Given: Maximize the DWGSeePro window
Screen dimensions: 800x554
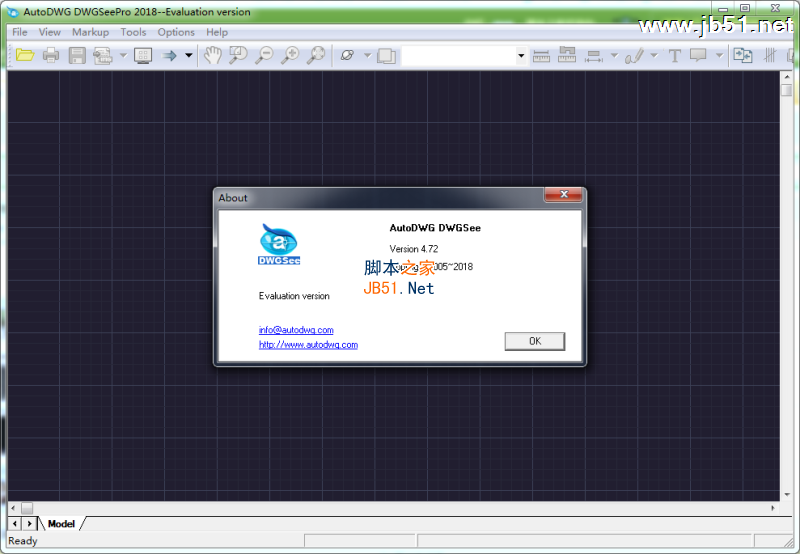Looking at the screenshot, I should 745,8.
